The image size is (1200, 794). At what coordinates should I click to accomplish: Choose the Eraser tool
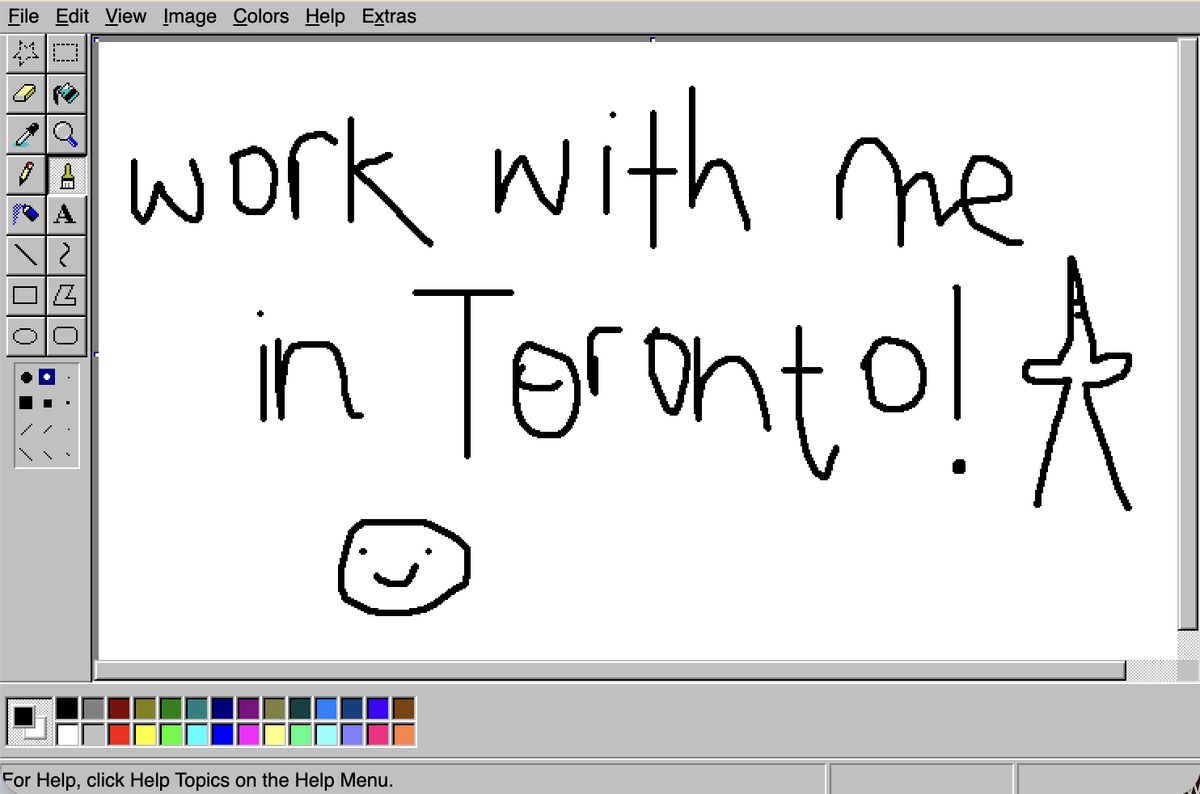(x=26, y=93)
